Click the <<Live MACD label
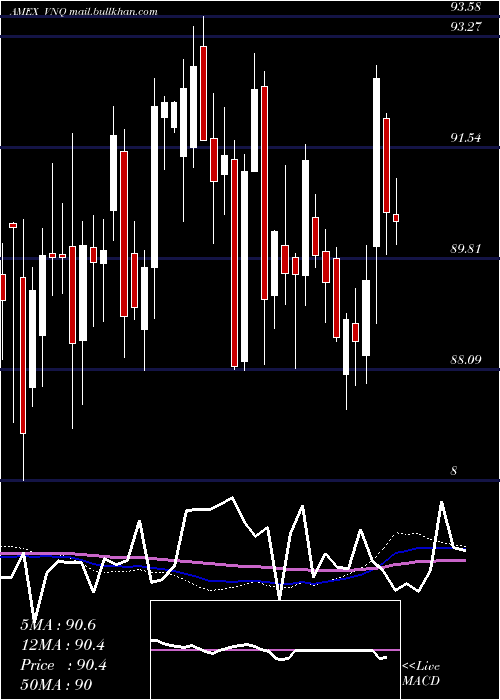This screenshot has width=500, height=700. click(421, 673)
